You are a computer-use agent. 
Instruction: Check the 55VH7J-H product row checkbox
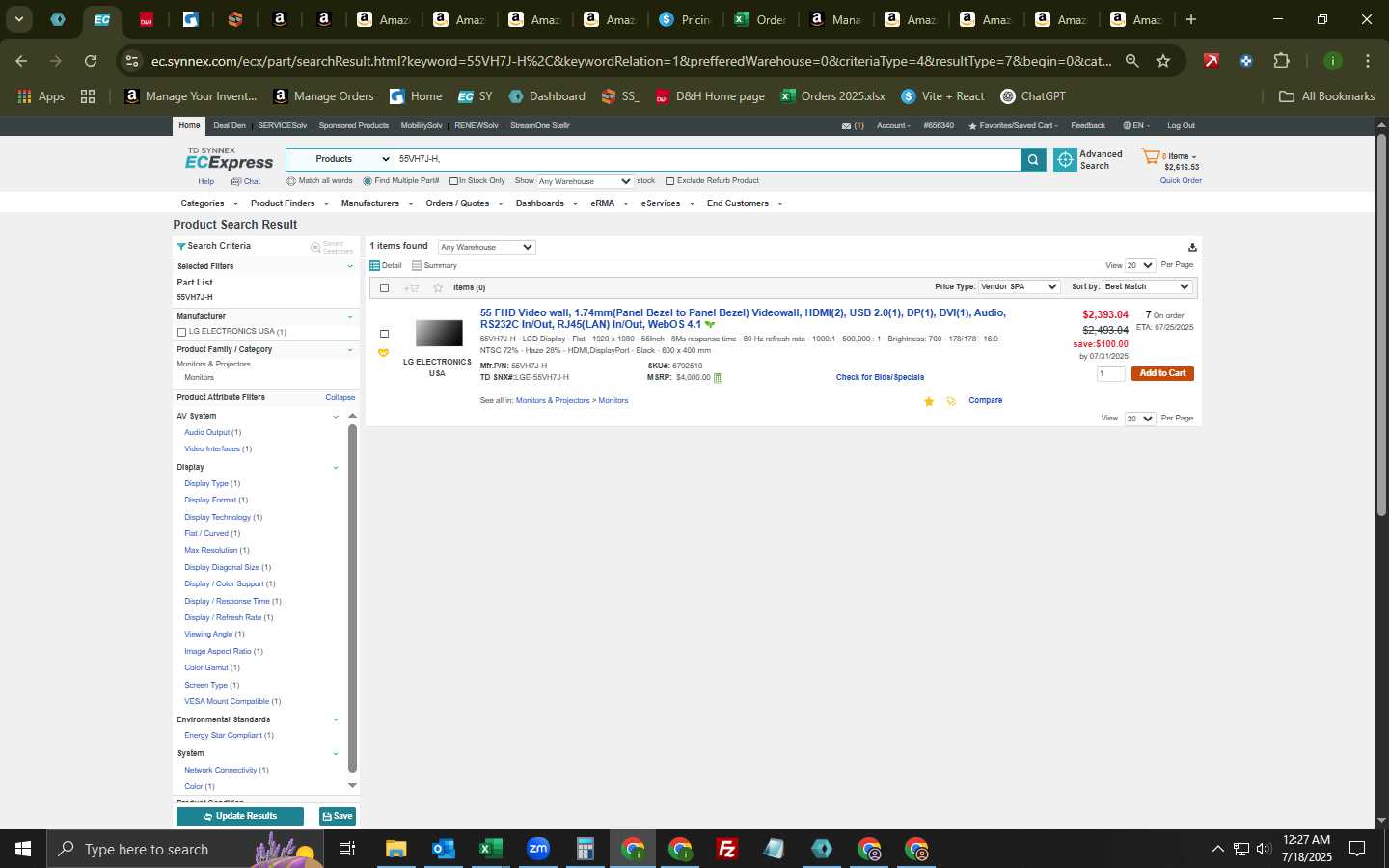click(x=384, y=335)
